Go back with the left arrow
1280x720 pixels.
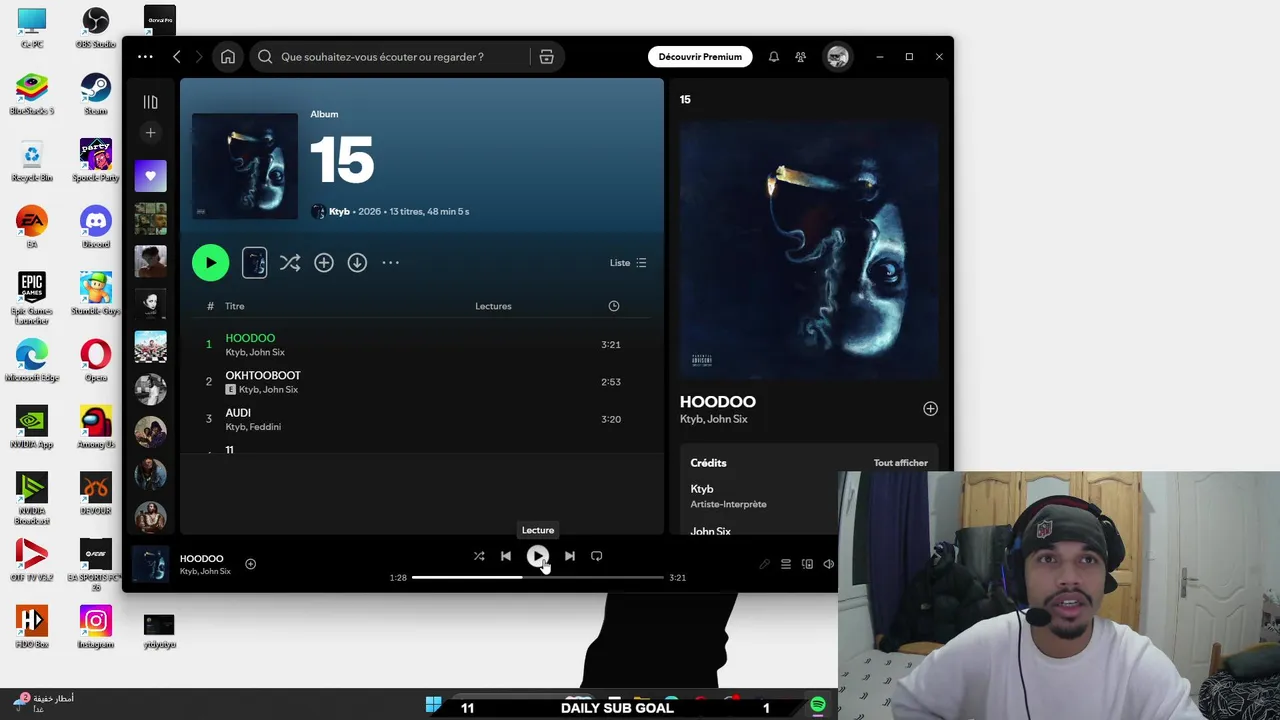[x=177, y=57]
